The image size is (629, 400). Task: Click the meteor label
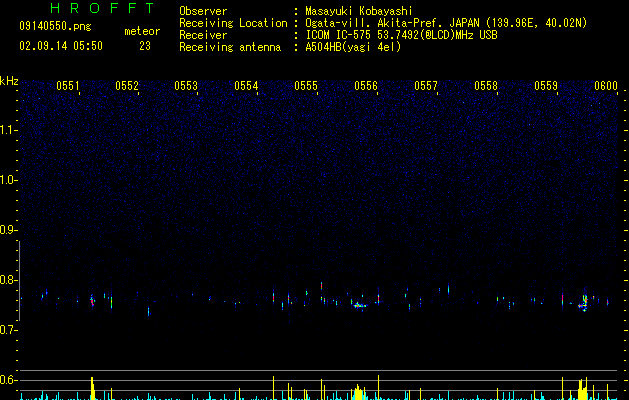[142, 31]
